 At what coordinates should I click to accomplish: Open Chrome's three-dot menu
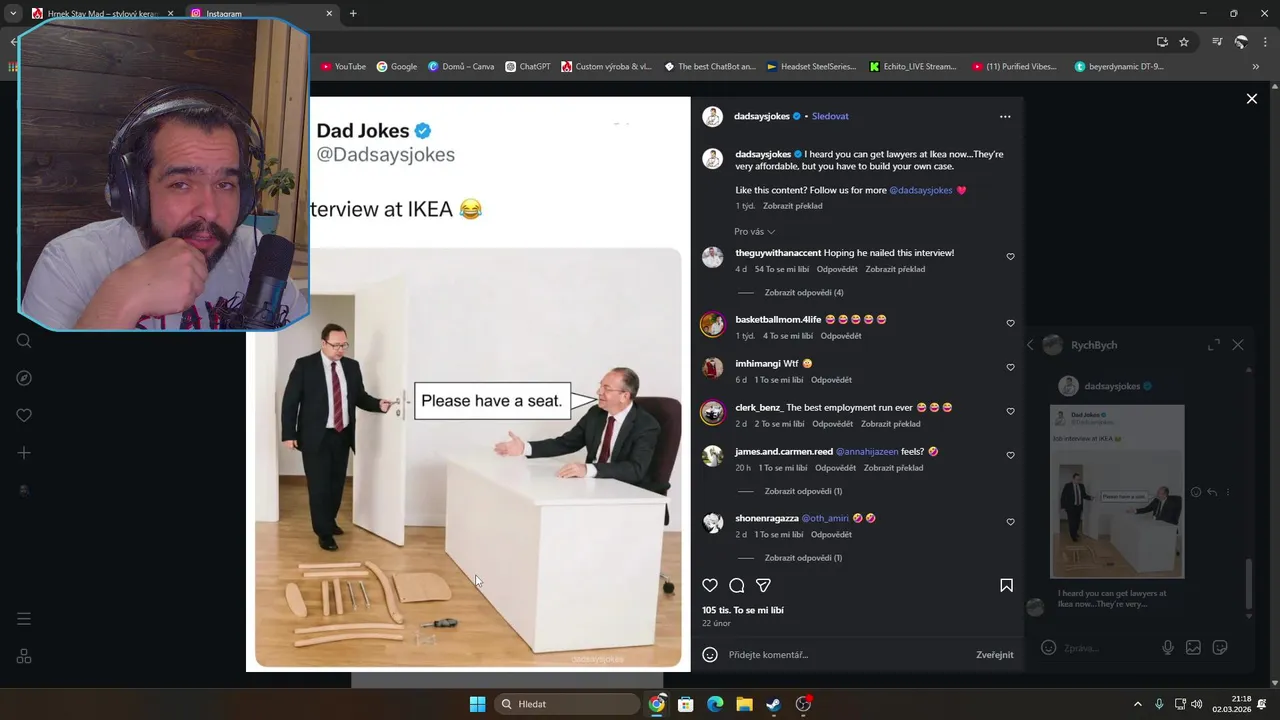coord(1264,42)
